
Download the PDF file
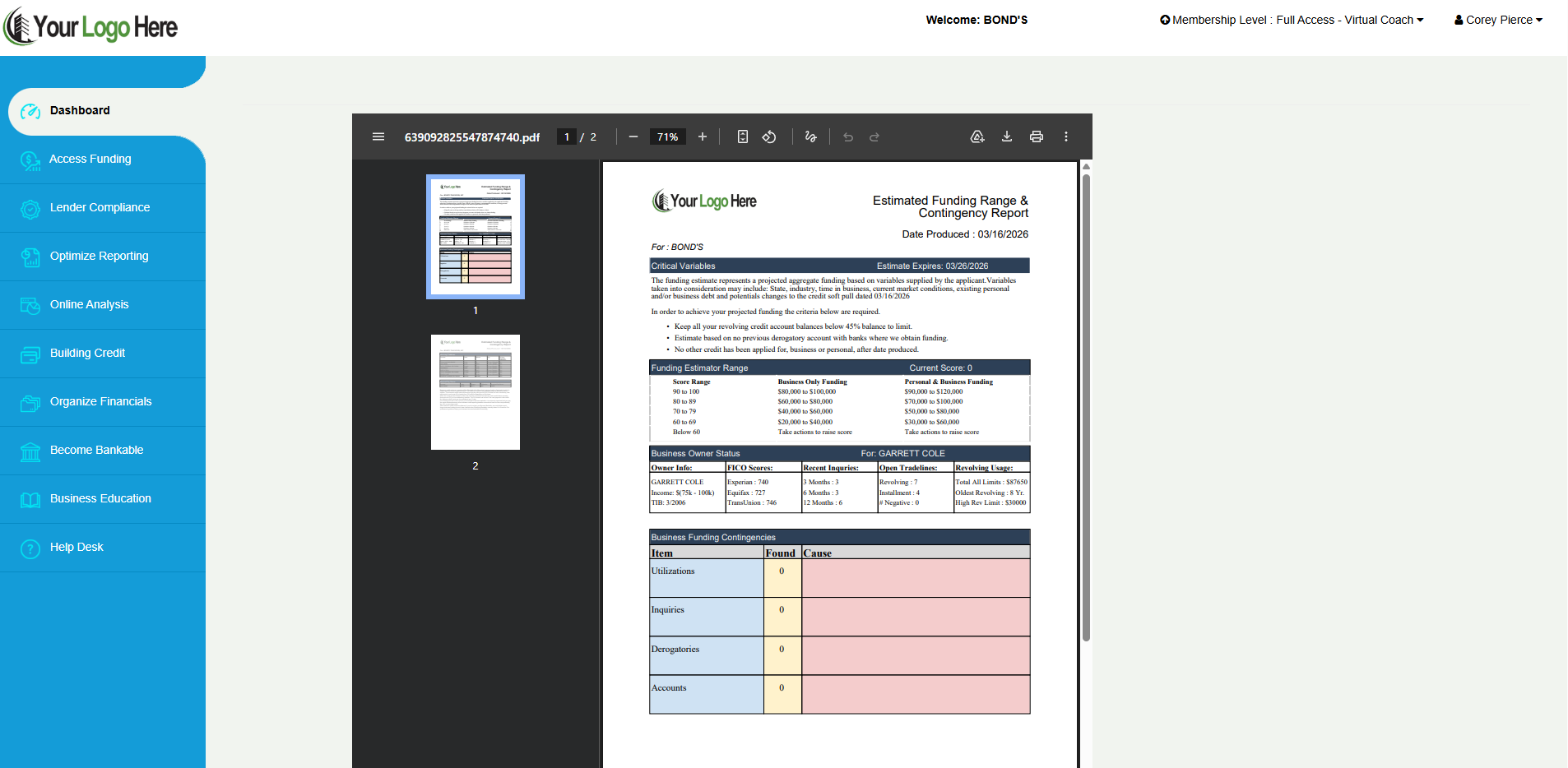click(x=1007, y=136)
